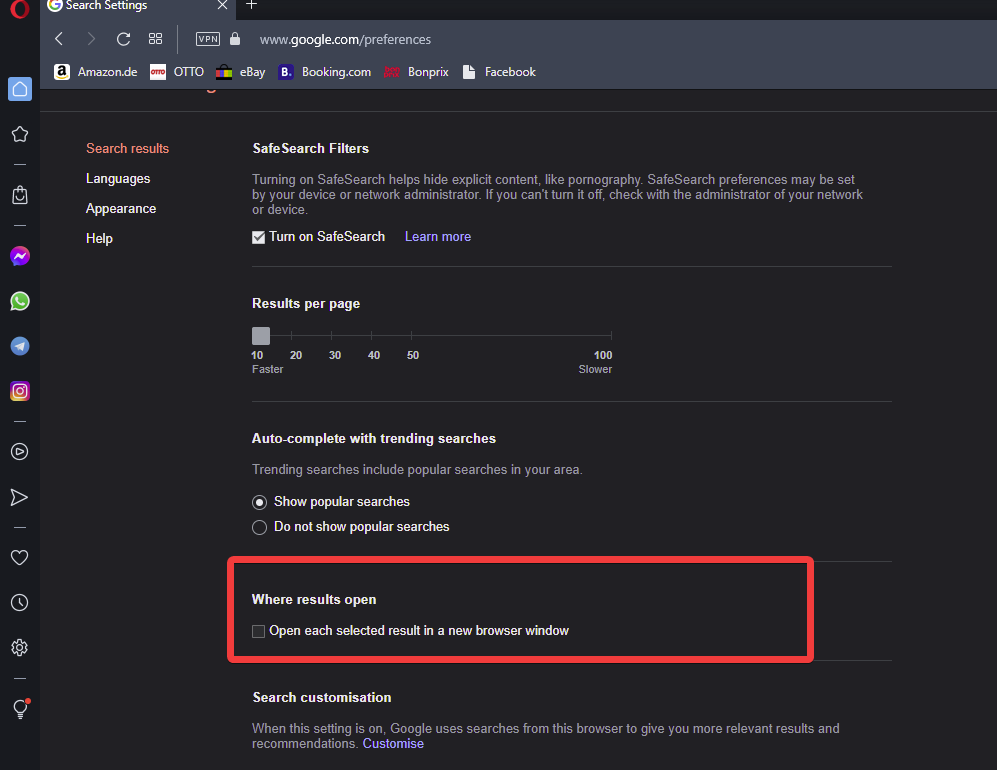Select Search results in side menu

tap(127, 149)
